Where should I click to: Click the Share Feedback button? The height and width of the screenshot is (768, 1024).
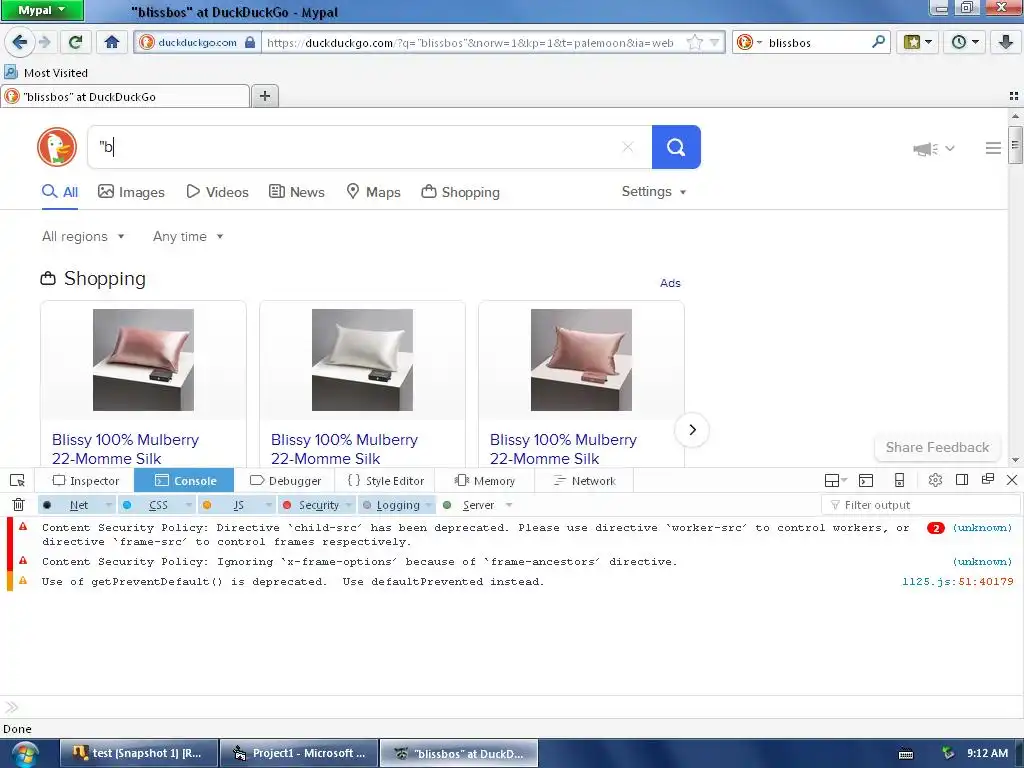click(937, 447)
